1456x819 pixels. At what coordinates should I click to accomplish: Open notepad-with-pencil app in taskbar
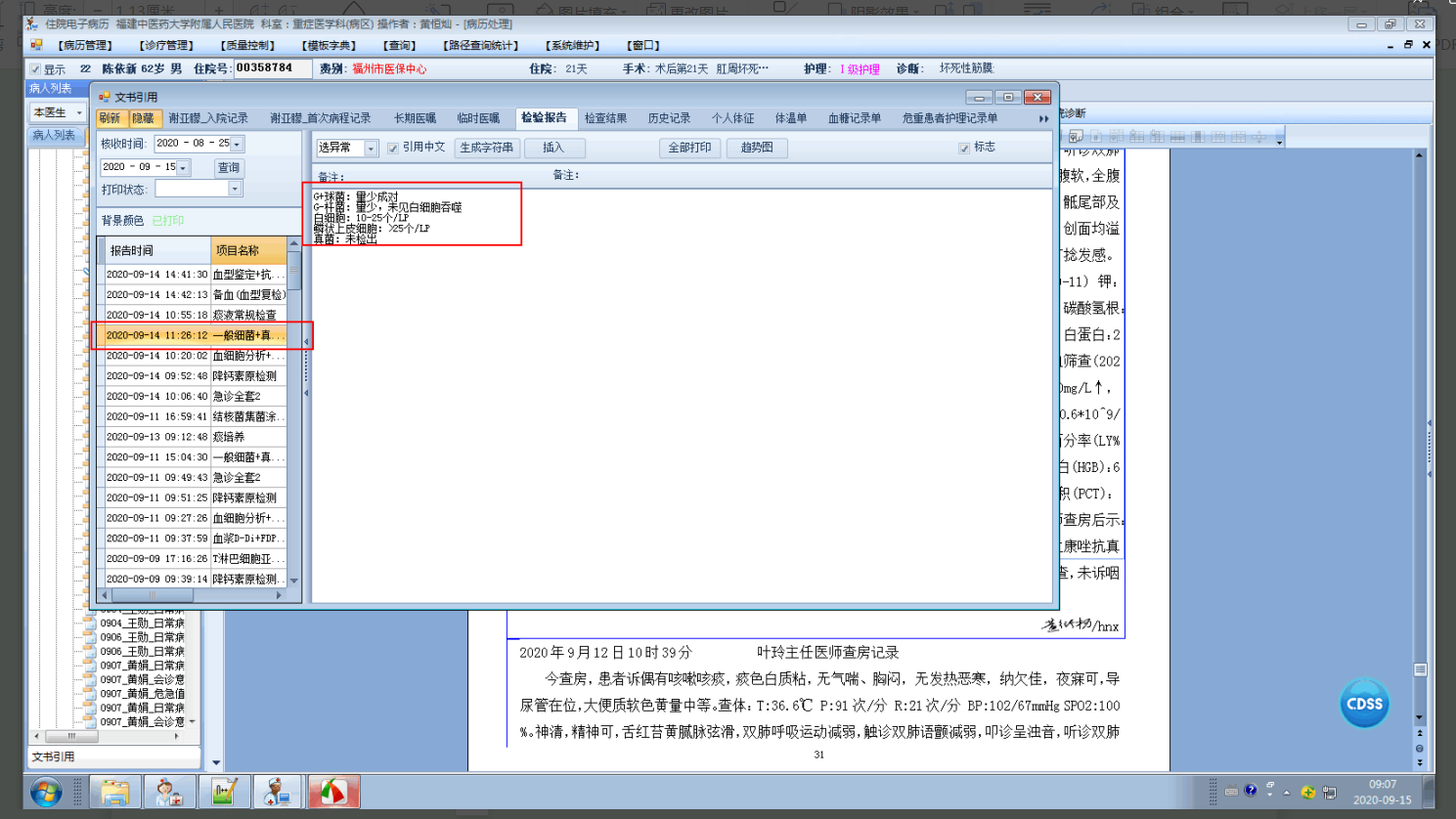tap(224, 792)
